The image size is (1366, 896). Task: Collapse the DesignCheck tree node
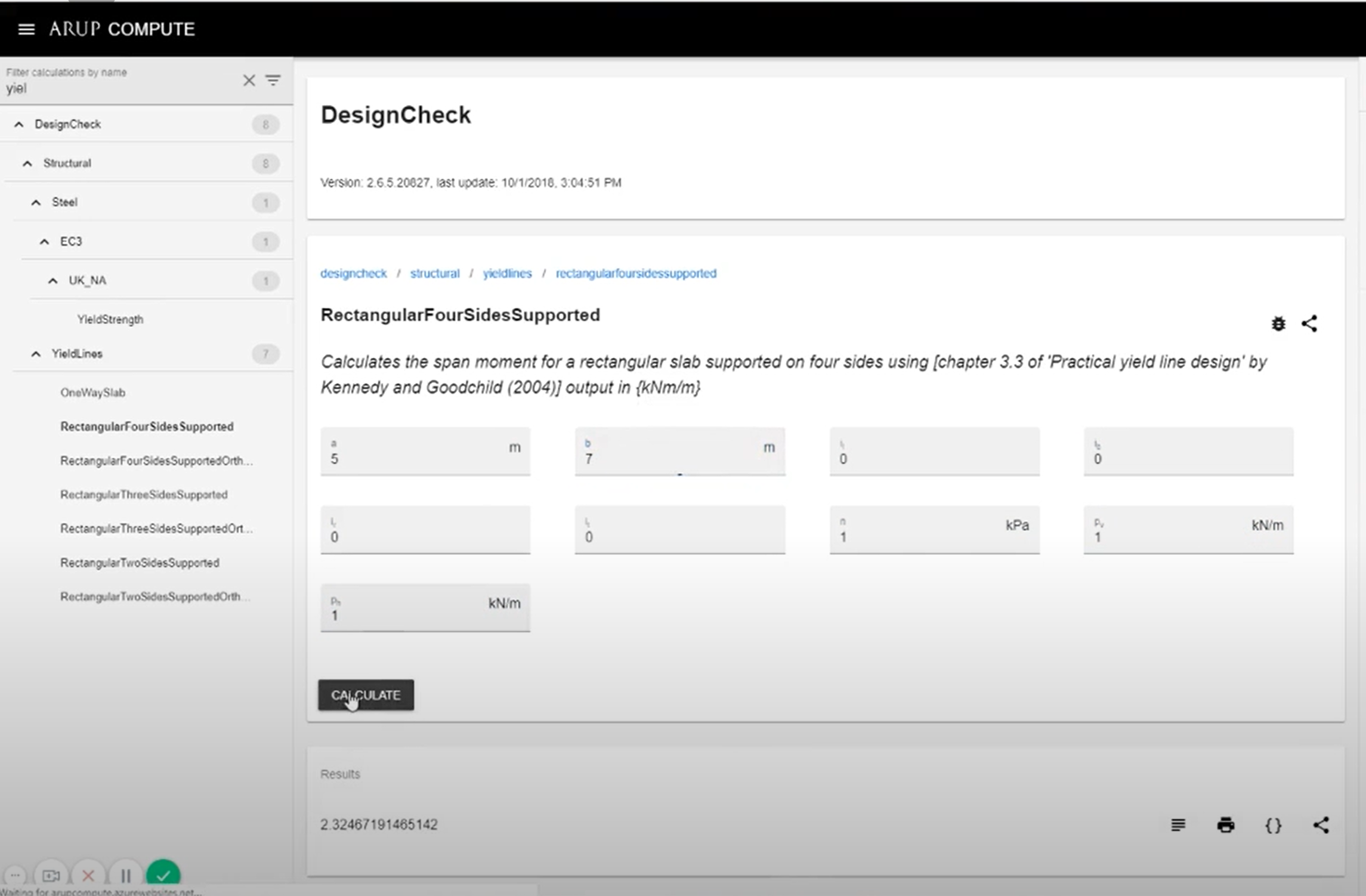[x=19, y=125]
